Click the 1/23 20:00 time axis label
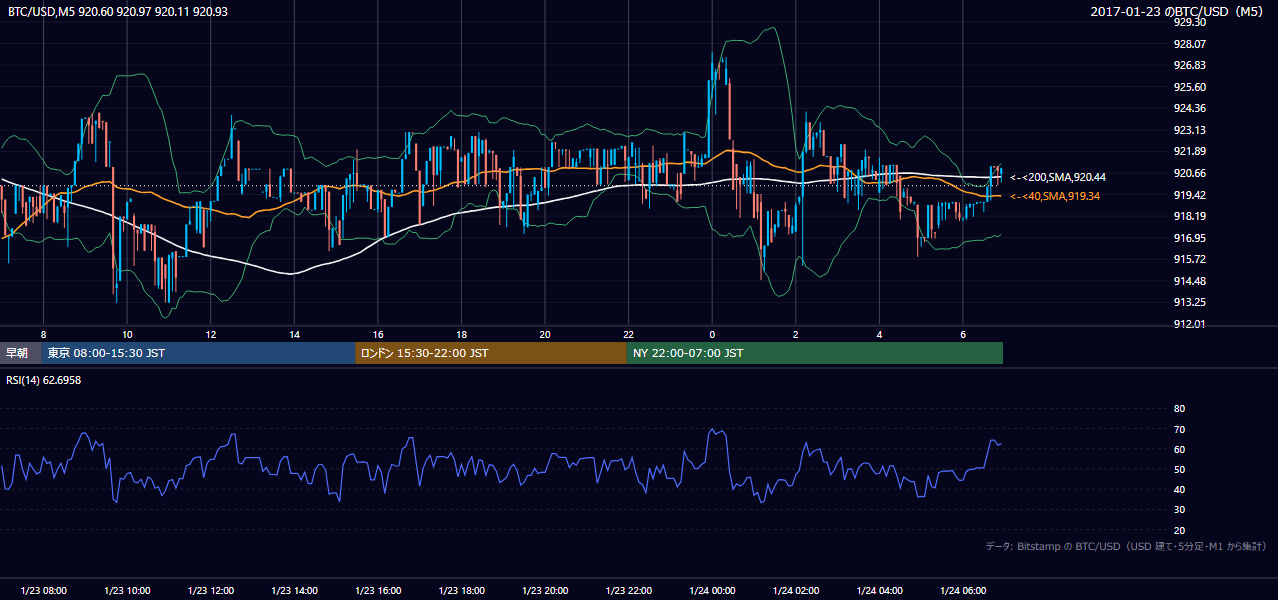Viewport: 1278px width, 600px height. pyautogui.click(x=545, y=591)
